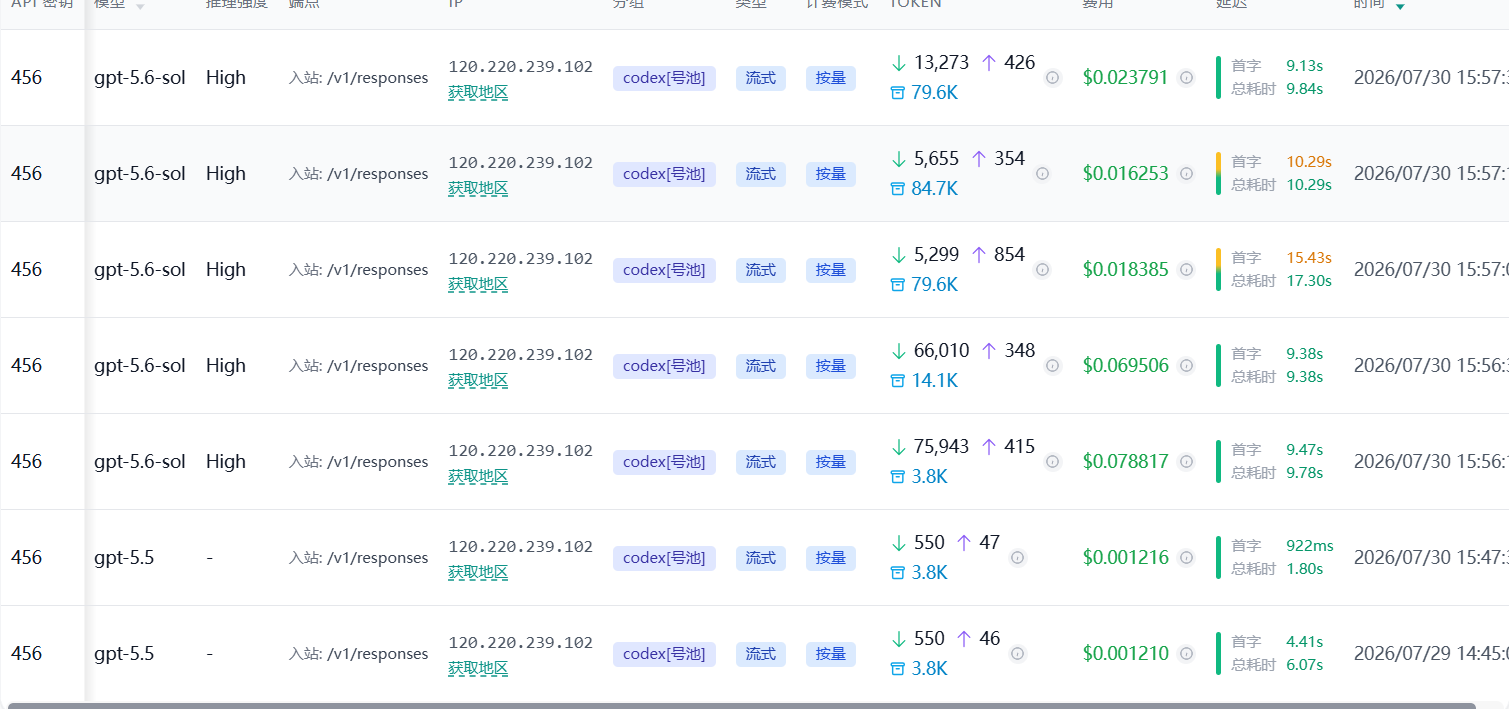
Task: Sort by the time column arrow
Action: click(1400, 6)
